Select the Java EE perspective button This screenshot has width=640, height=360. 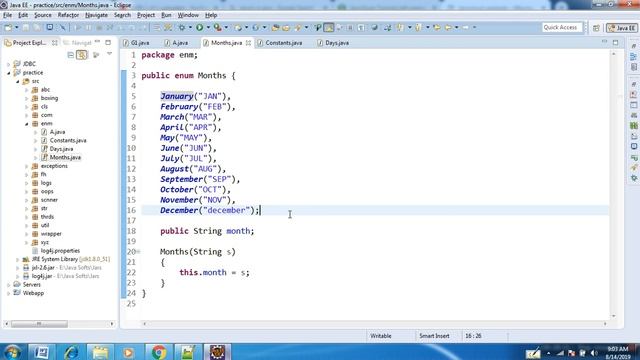click(622, 28)
